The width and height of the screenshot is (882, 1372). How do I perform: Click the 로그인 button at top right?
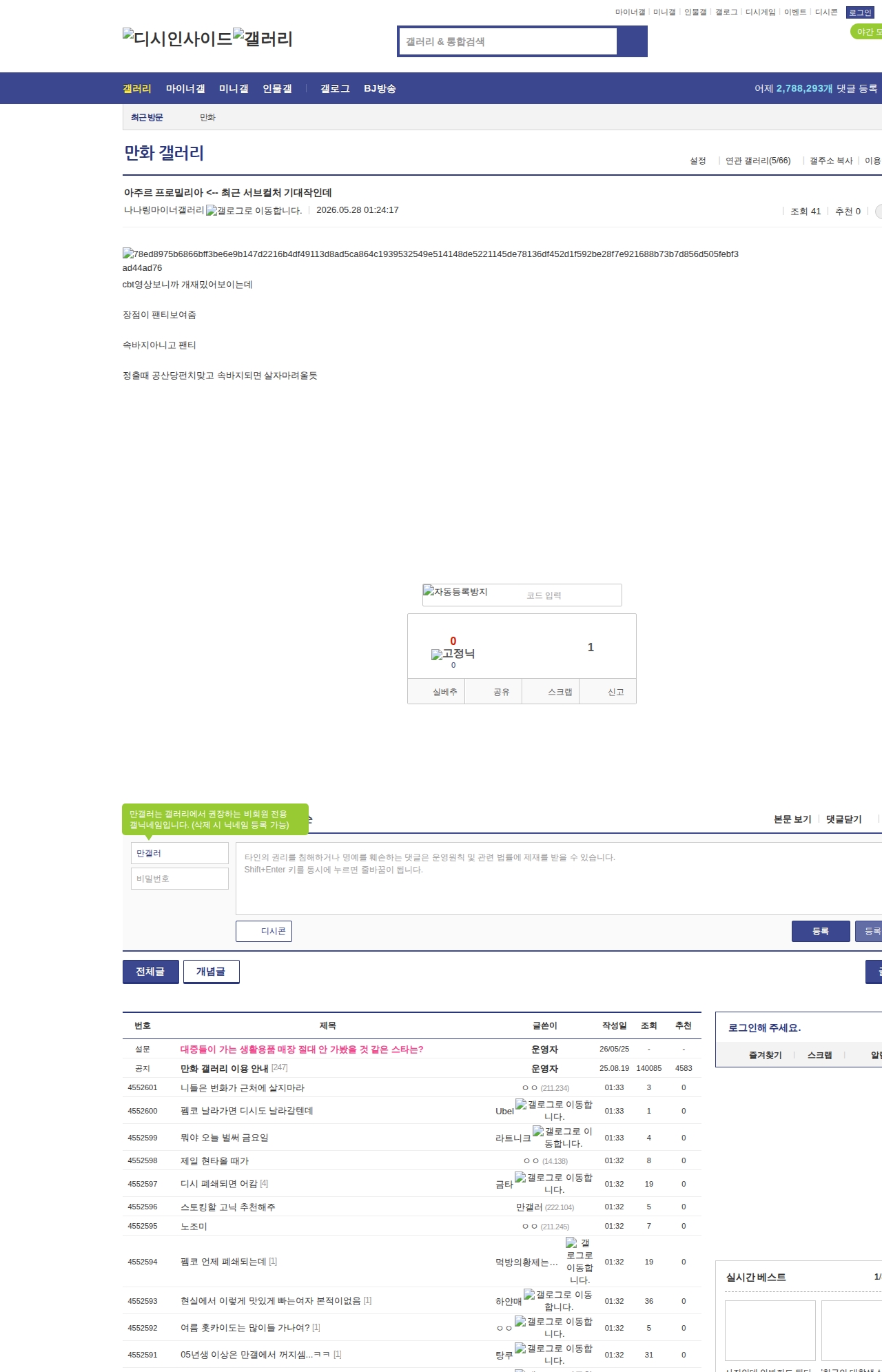pyautogui.click(x=860, y=12)
